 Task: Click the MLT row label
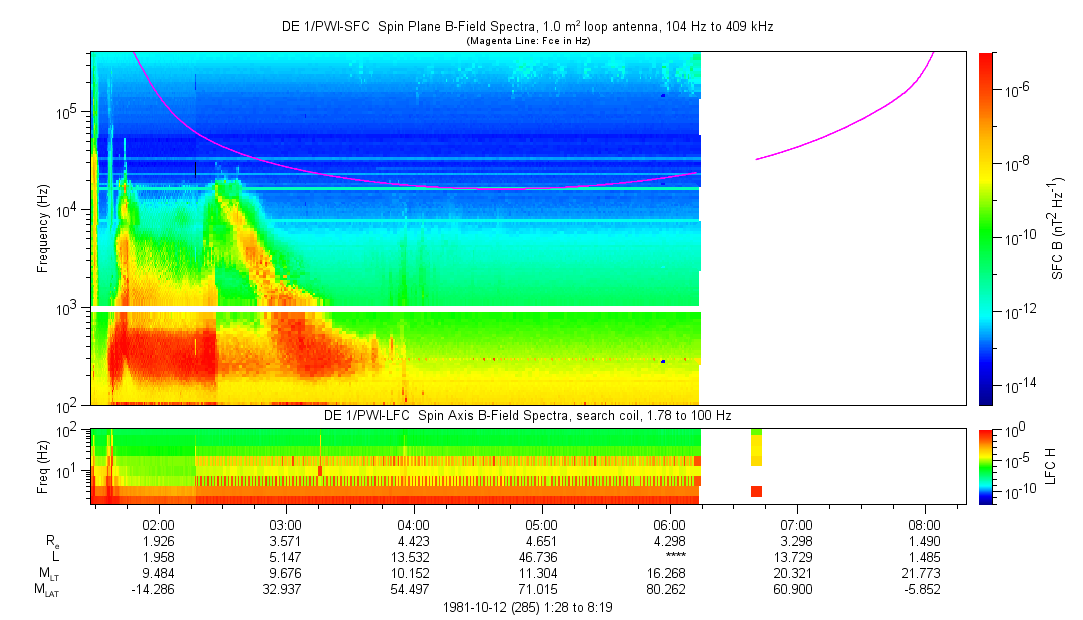point(46,571)
